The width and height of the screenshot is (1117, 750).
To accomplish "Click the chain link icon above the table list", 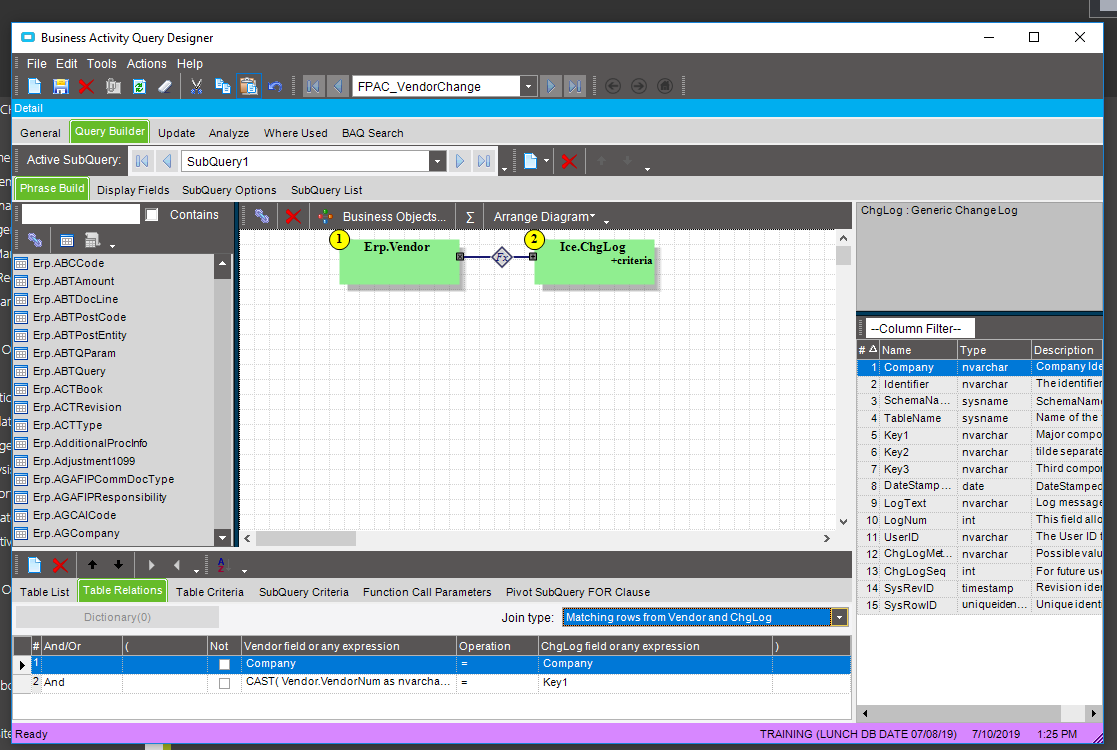I will point(34,240).
